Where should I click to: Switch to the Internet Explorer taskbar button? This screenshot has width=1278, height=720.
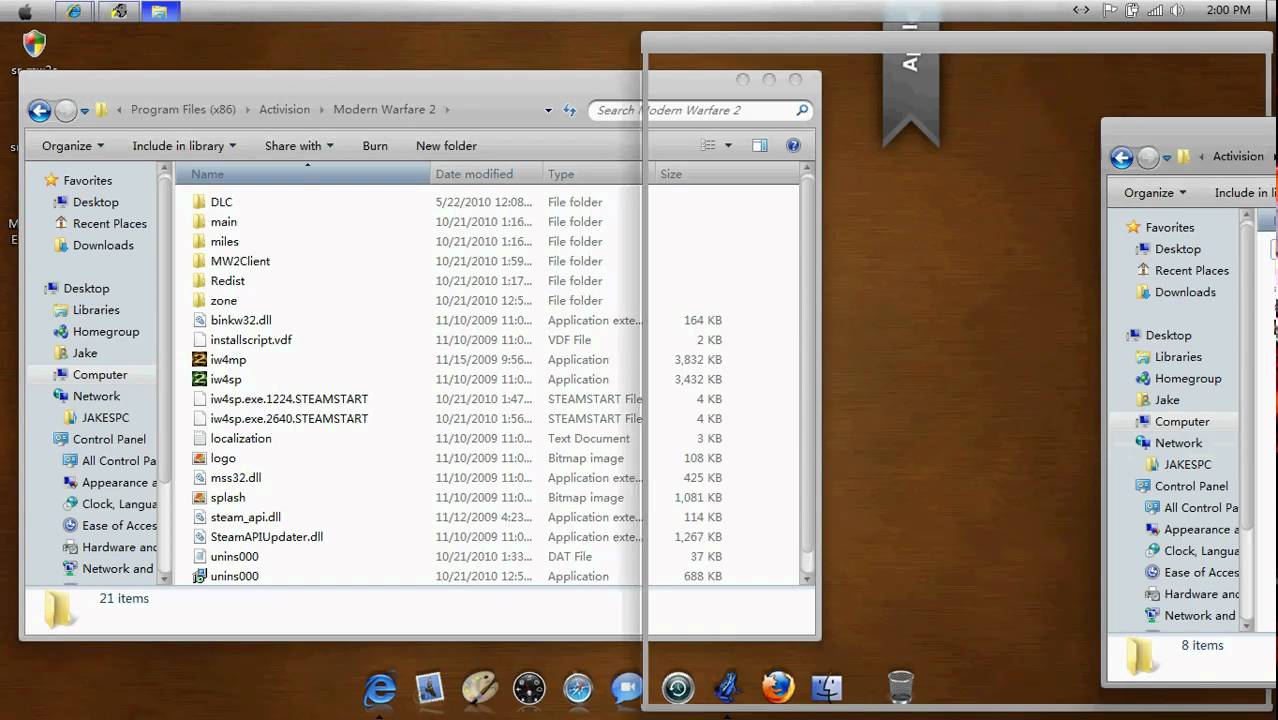(73, 11)
